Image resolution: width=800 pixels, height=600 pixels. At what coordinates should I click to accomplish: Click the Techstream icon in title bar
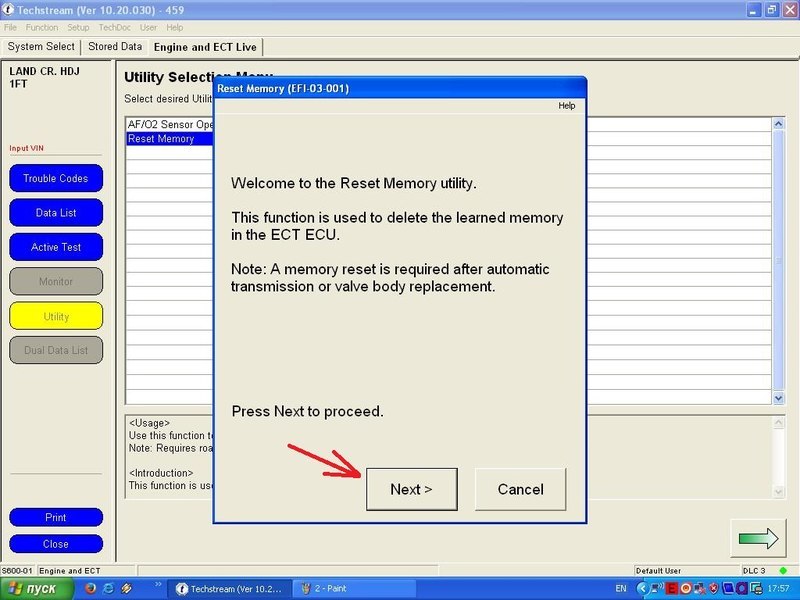coord(9,9)
